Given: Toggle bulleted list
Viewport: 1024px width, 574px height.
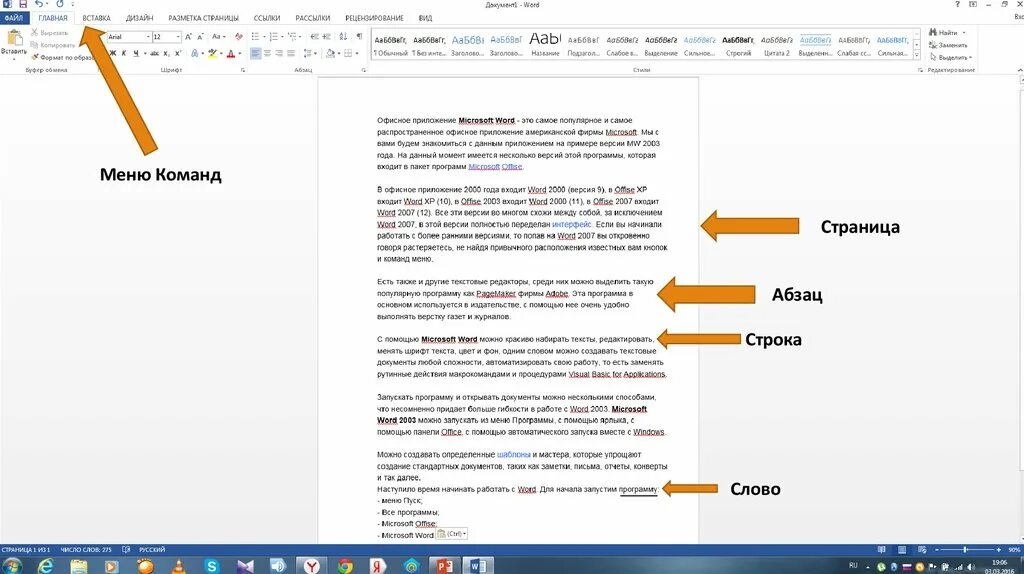Looking at the screenshot, I should (255, 37).
